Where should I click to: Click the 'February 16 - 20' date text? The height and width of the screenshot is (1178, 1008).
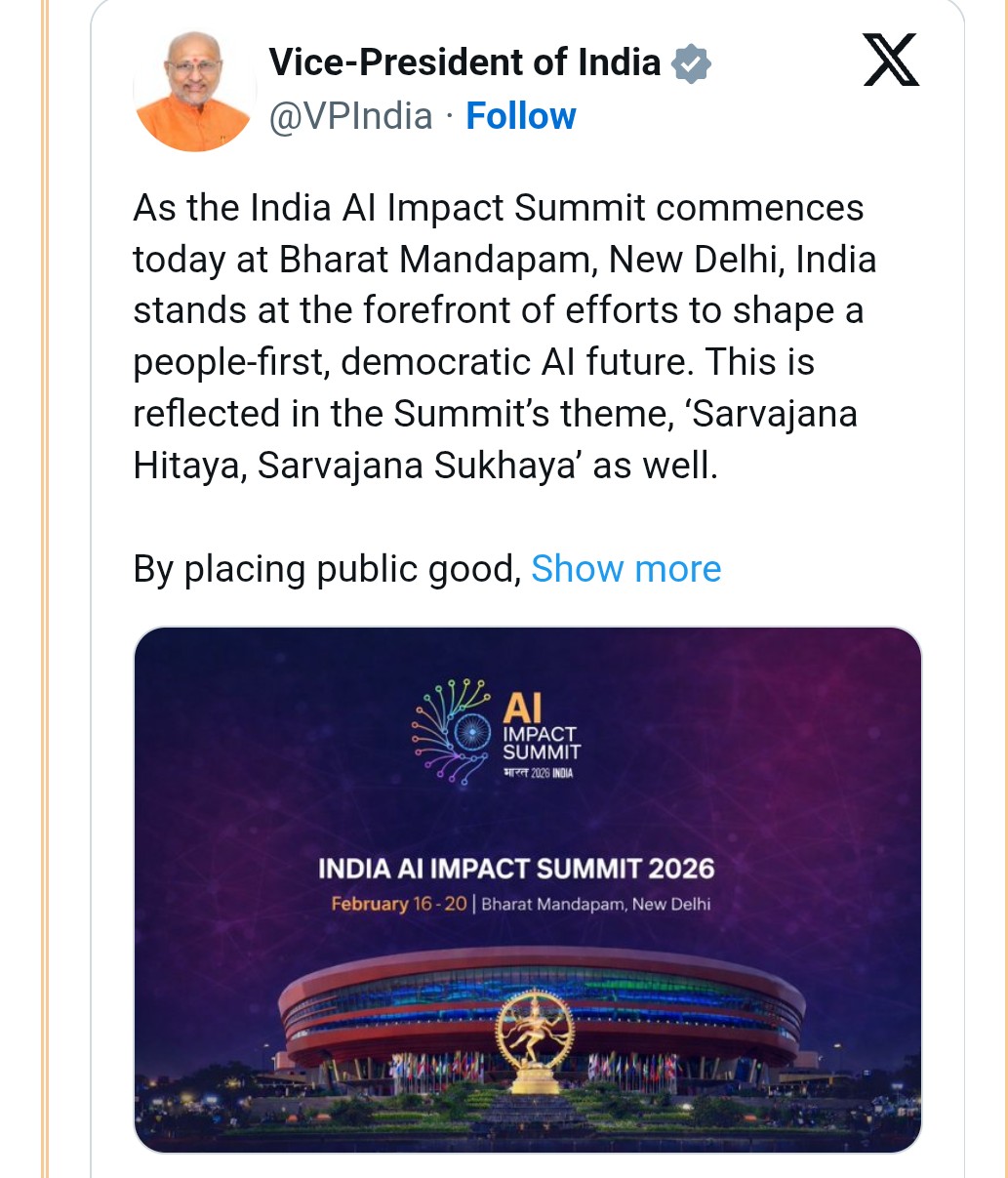pos(398,904)
